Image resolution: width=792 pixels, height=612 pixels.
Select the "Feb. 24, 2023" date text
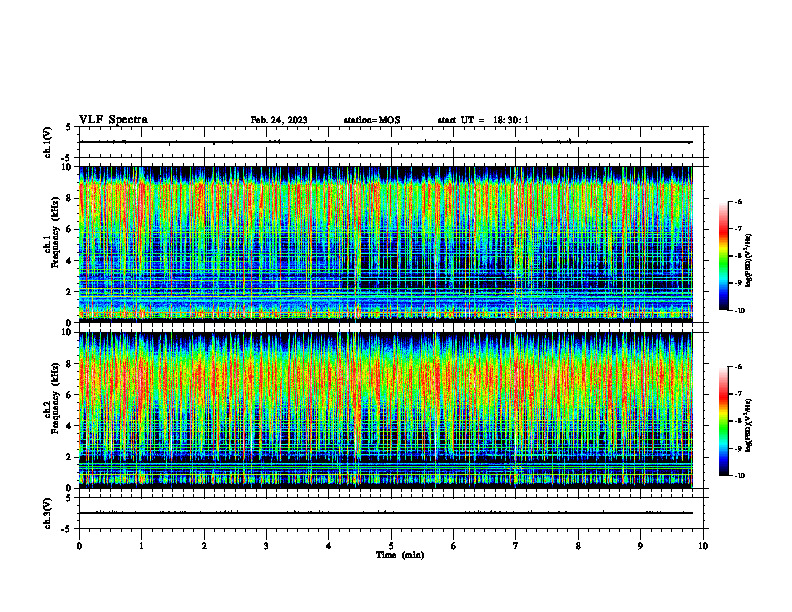click(x=279, y=120)
